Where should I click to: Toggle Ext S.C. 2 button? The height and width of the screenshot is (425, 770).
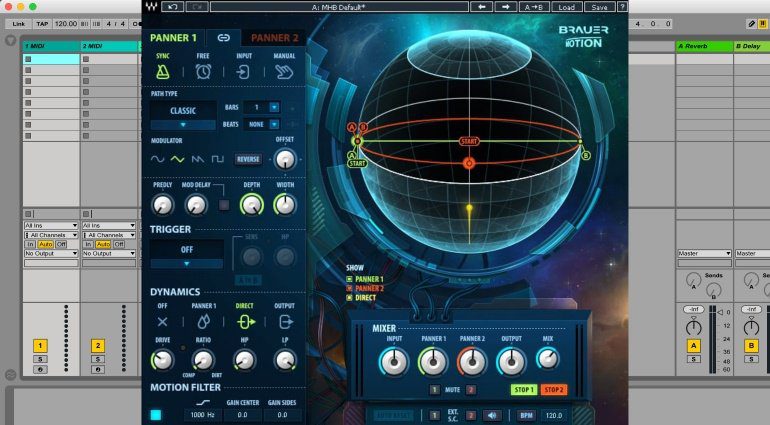pos(470,415)
